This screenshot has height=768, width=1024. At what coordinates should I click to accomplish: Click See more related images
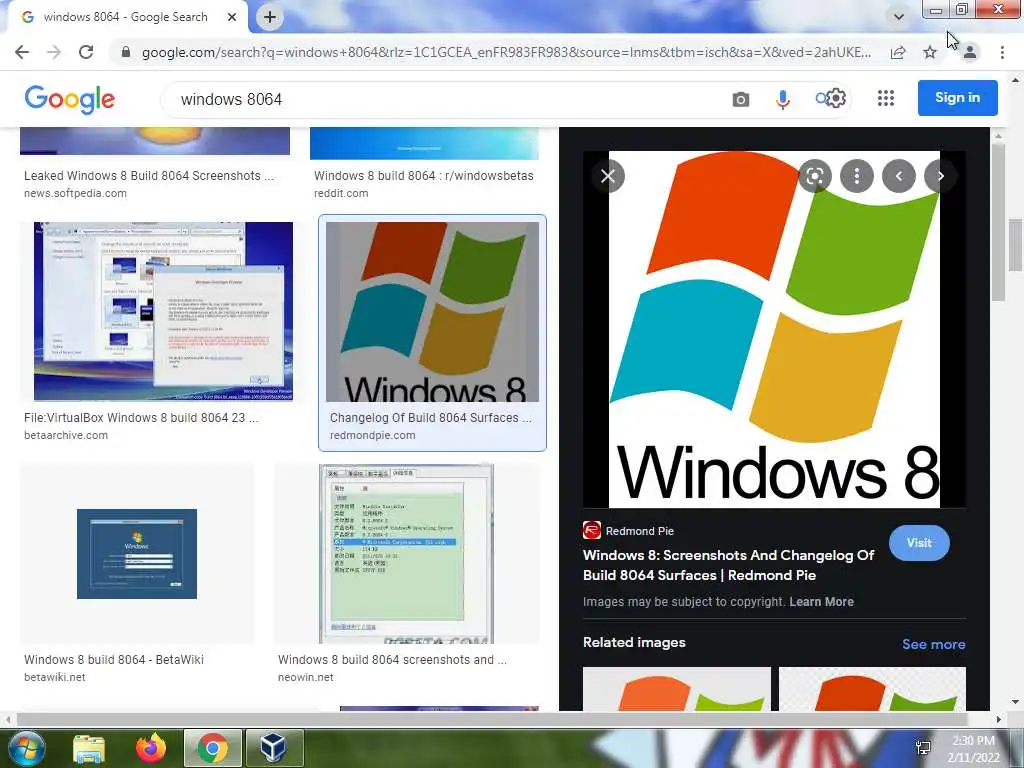pos(934,644)
